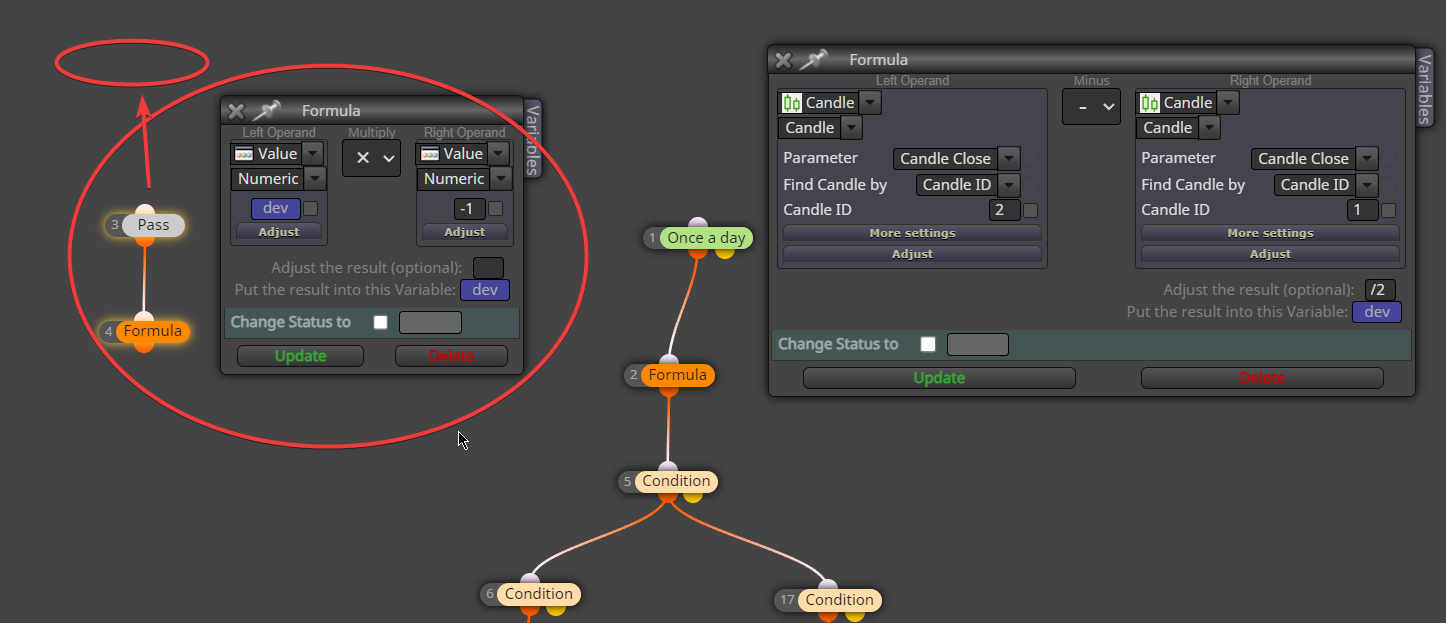
Task: Enable Change Status checkbox in Minus Formula panel
Action: point(928,344)
